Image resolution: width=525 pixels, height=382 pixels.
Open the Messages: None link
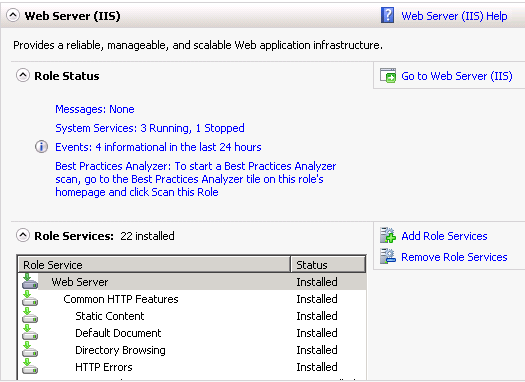tap(95, 109)
